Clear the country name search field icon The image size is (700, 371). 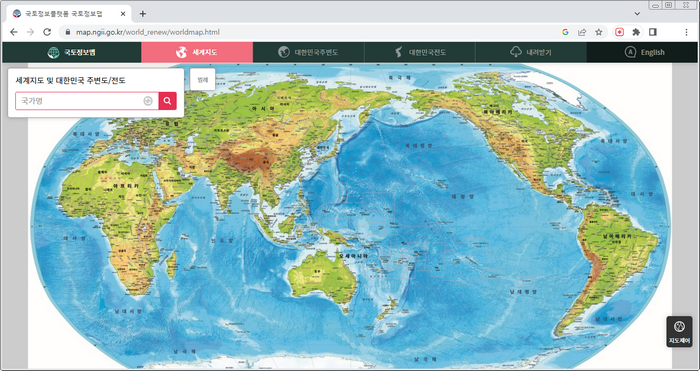tap(148, 101)
